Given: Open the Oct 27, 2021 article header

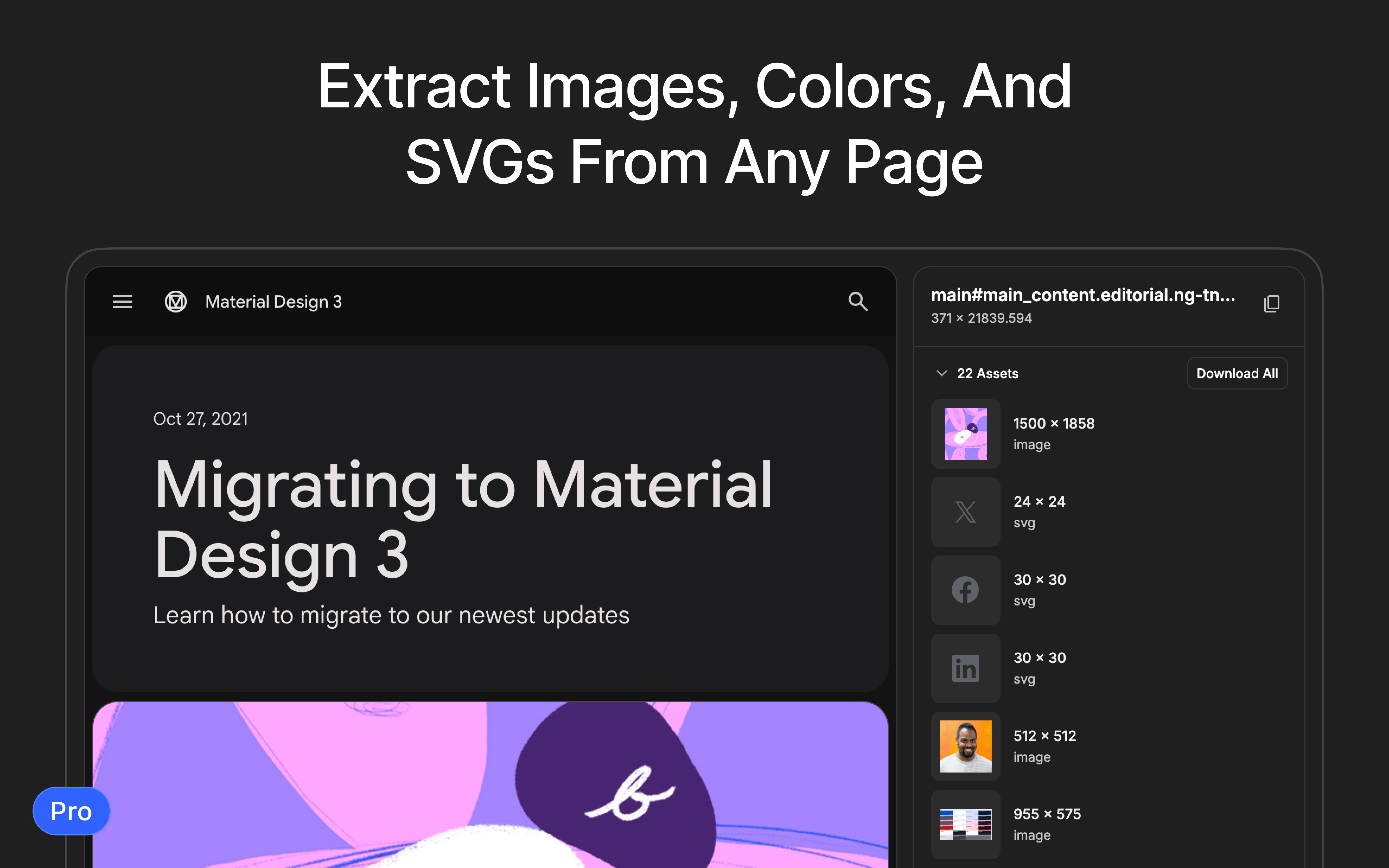Looking at the screenshot, I should pyautogui.click(x=200, y=419).
